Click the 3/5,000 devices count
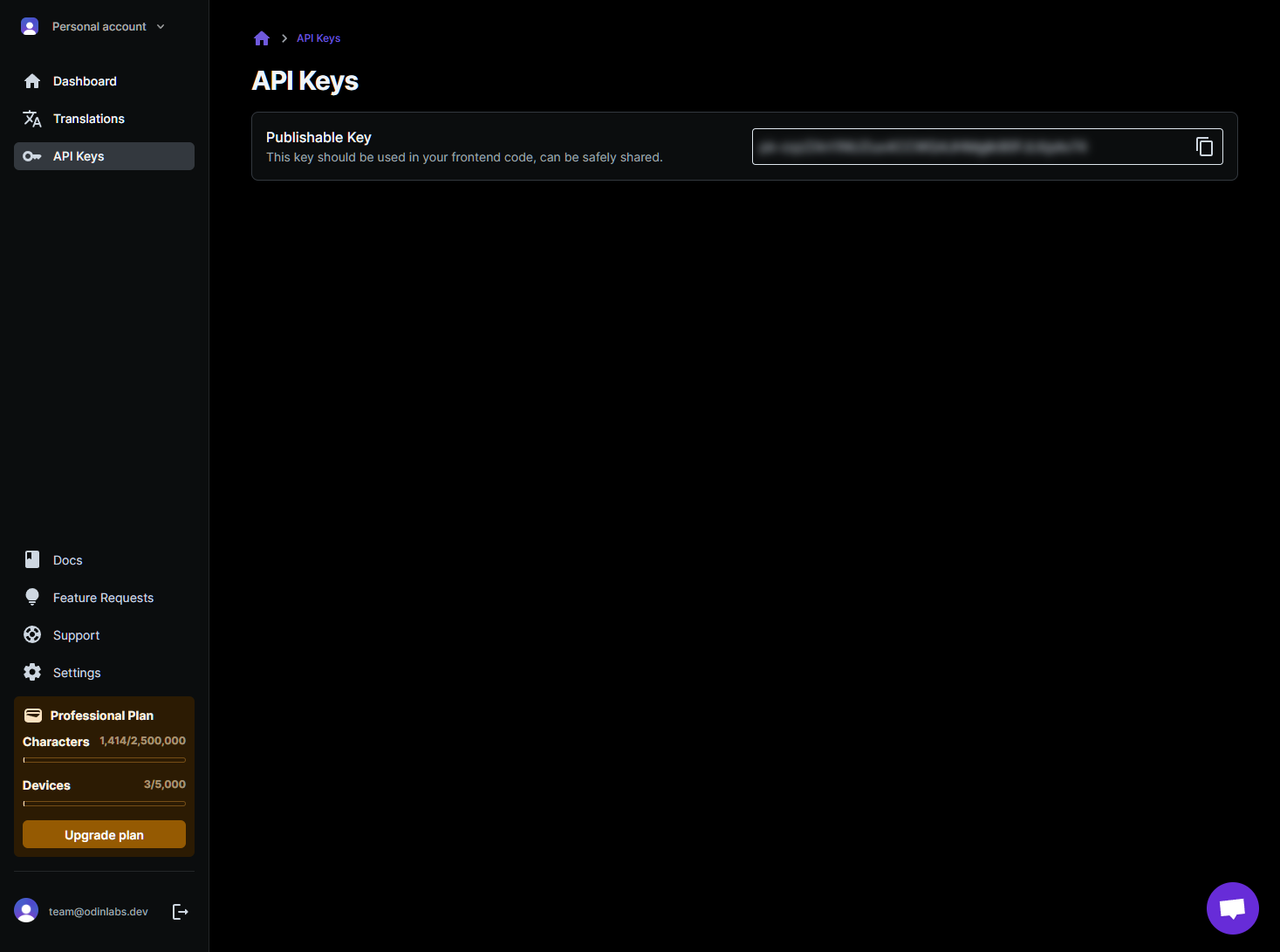The height and width of the screenshot is (952, 1280). tap(165, 784)
